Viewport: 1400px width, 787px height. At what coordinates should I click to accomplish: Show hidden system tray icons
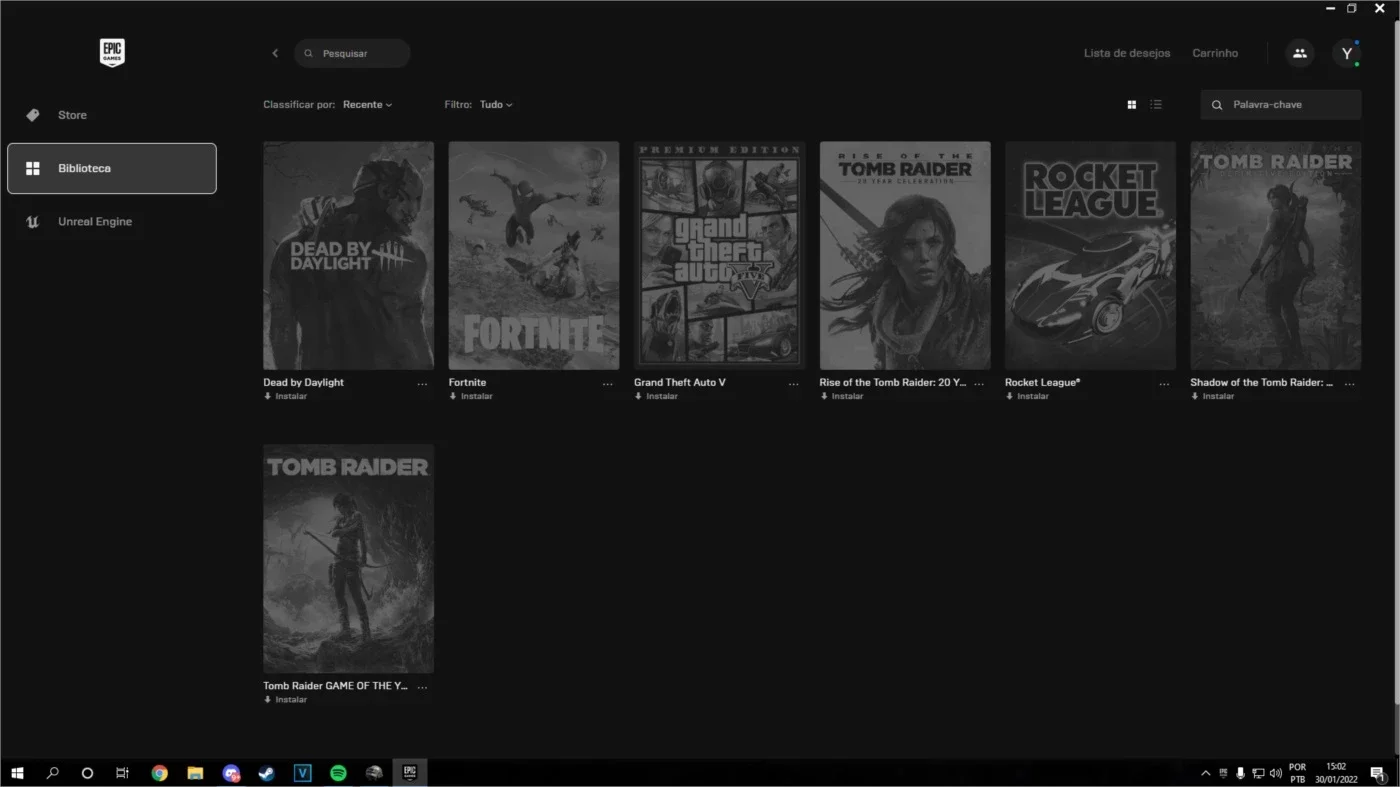click(x=1205, y=773)
